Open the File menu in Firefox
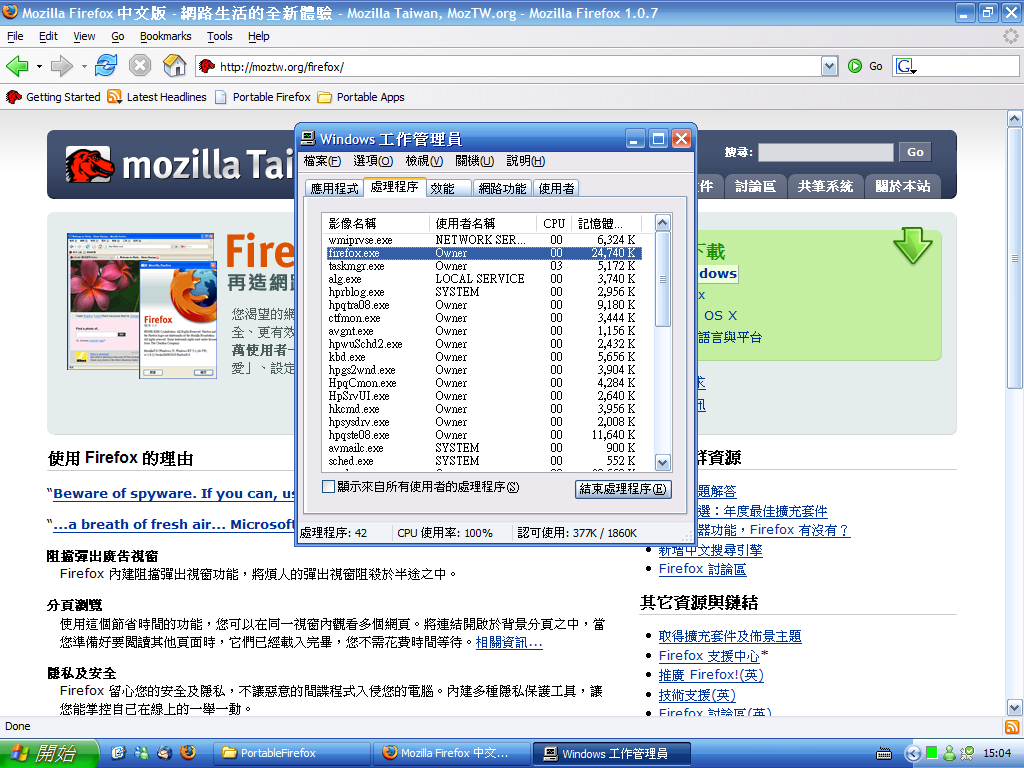1024x768 pixels. tap(15, 36)
